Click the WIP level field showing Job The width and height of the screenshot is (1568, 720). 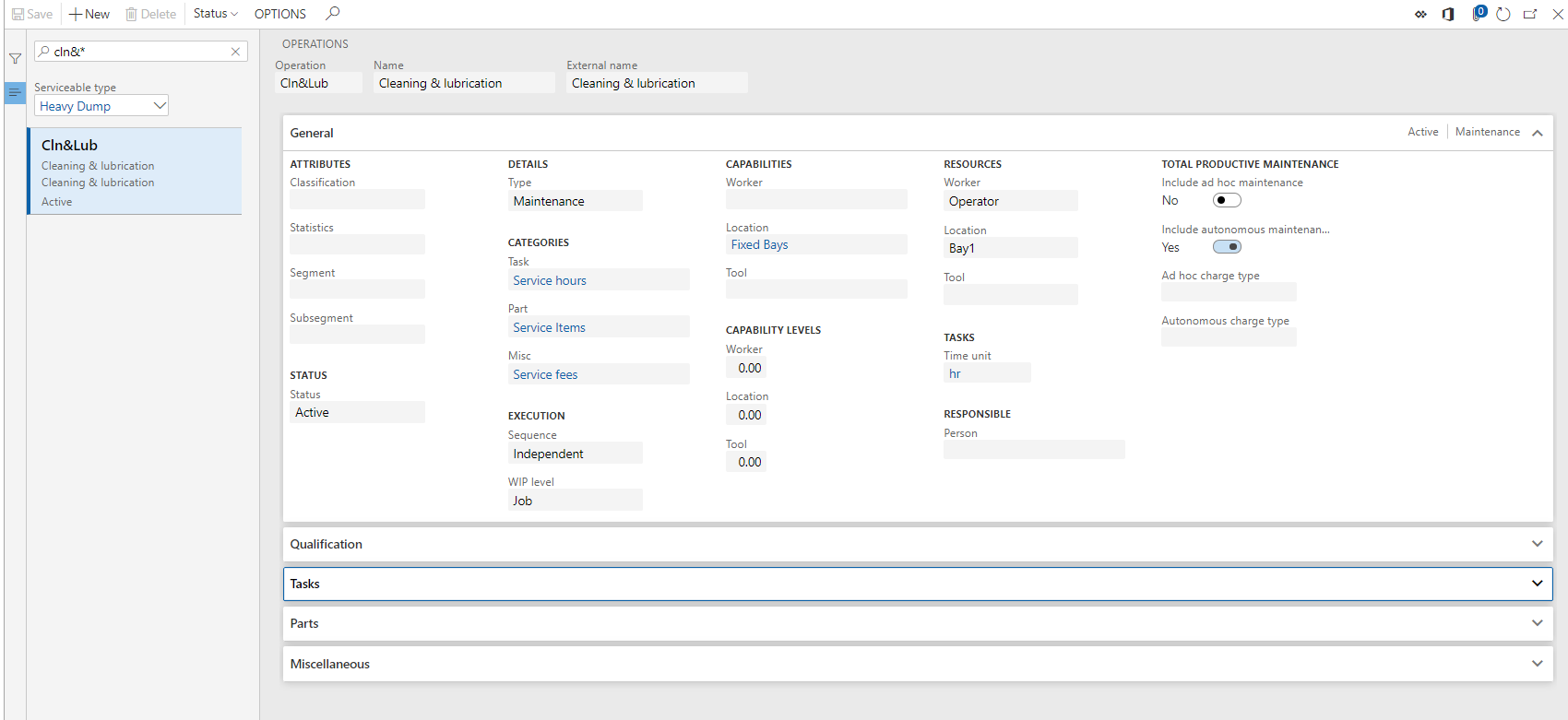576,501
